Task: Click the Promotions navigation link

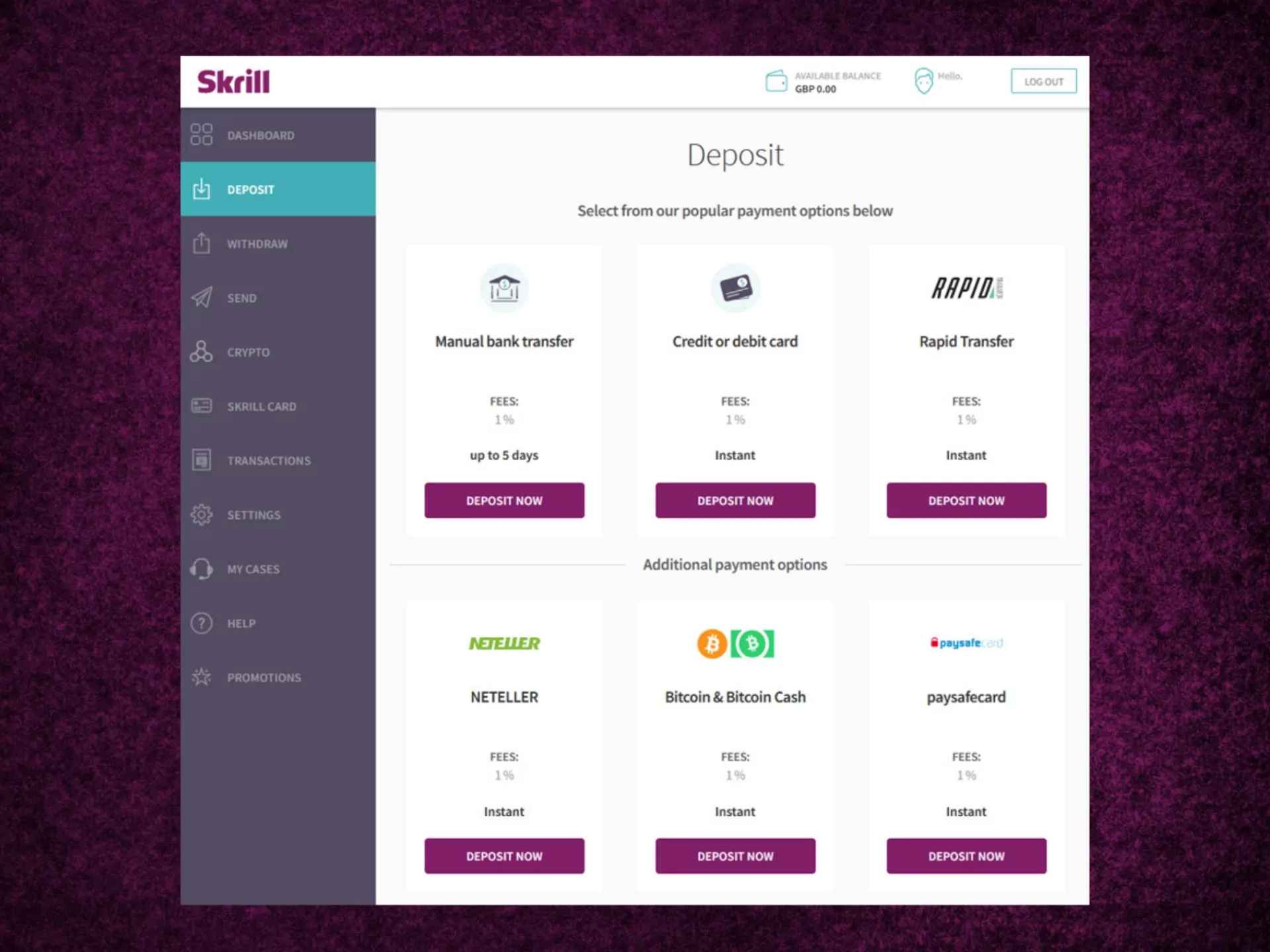Action: [264, 677]
